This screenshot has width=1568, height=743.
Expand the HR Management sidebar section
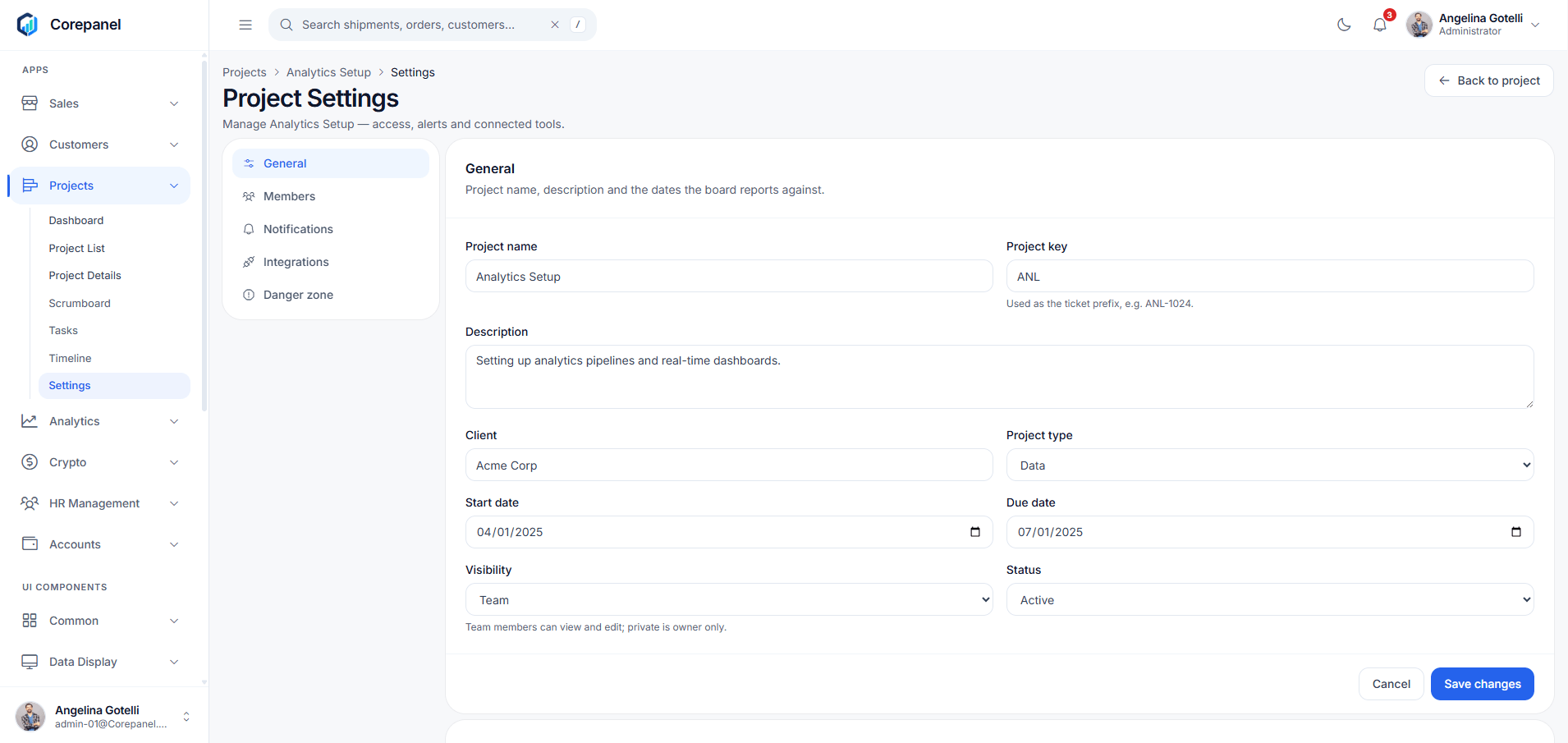point(99,503)
